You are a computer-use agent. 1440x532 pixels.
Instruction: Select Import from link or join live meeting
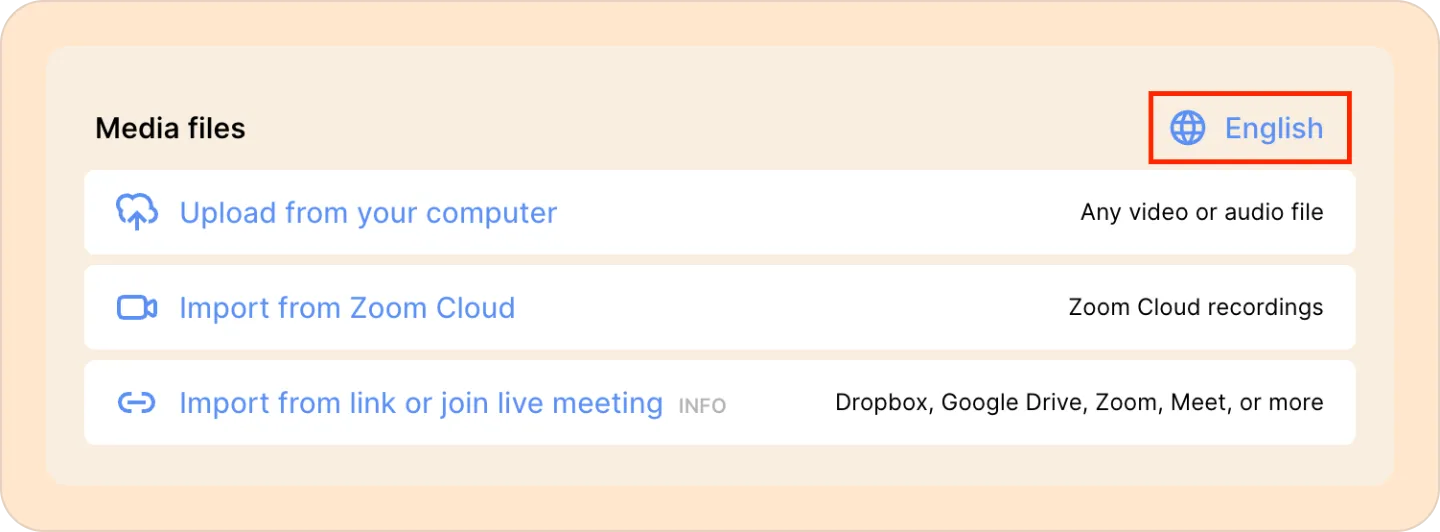point(421,403)
